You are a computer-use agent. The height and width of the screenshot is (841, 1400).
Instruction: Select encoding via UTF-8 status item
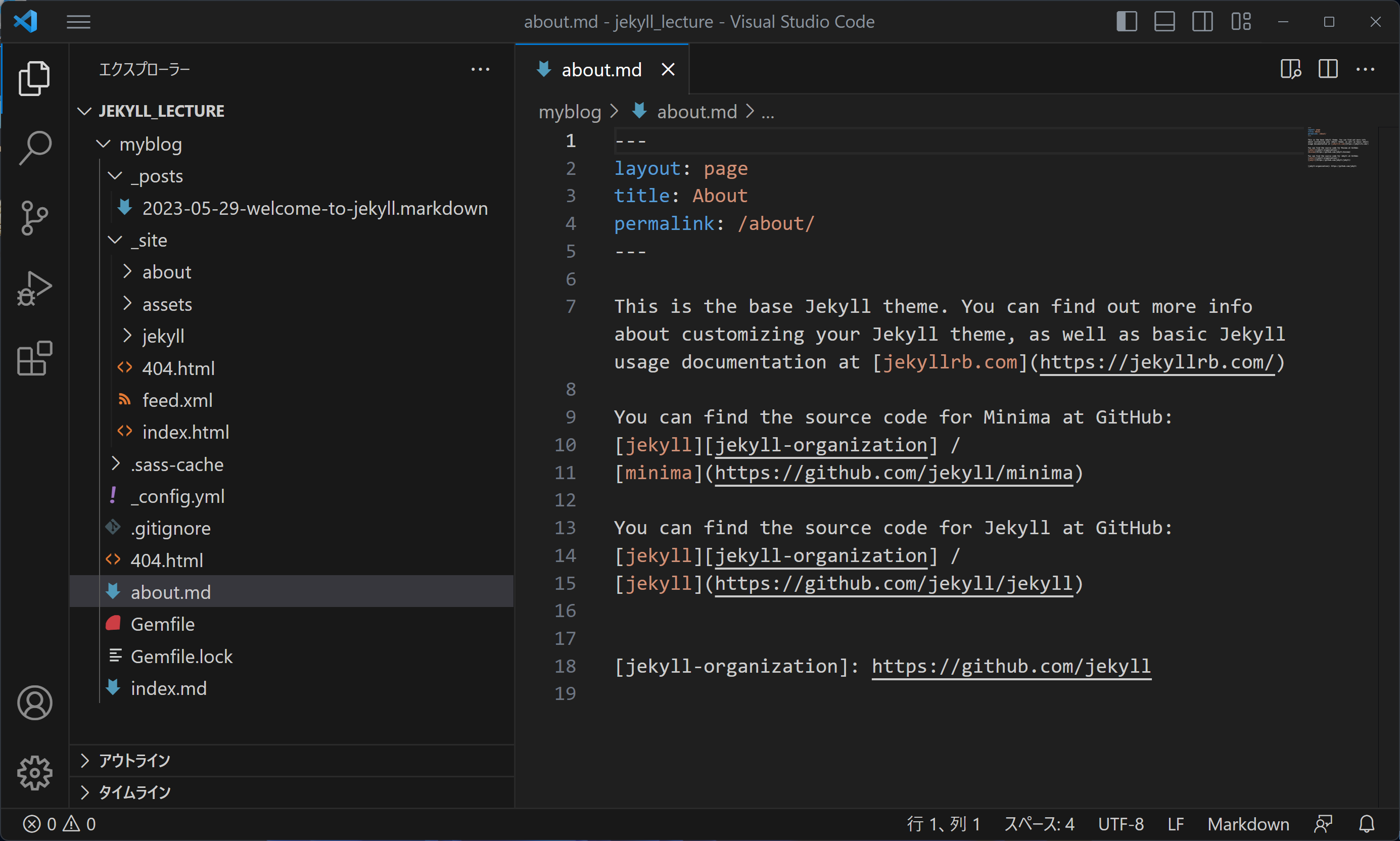click(x=1121, y=823)
